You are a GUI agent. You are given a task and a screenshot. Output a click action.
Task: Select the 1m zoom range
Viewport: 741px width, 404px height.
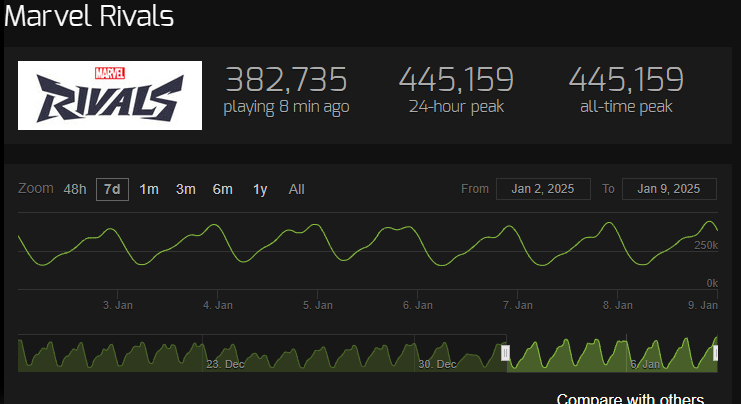click(149, 189)
